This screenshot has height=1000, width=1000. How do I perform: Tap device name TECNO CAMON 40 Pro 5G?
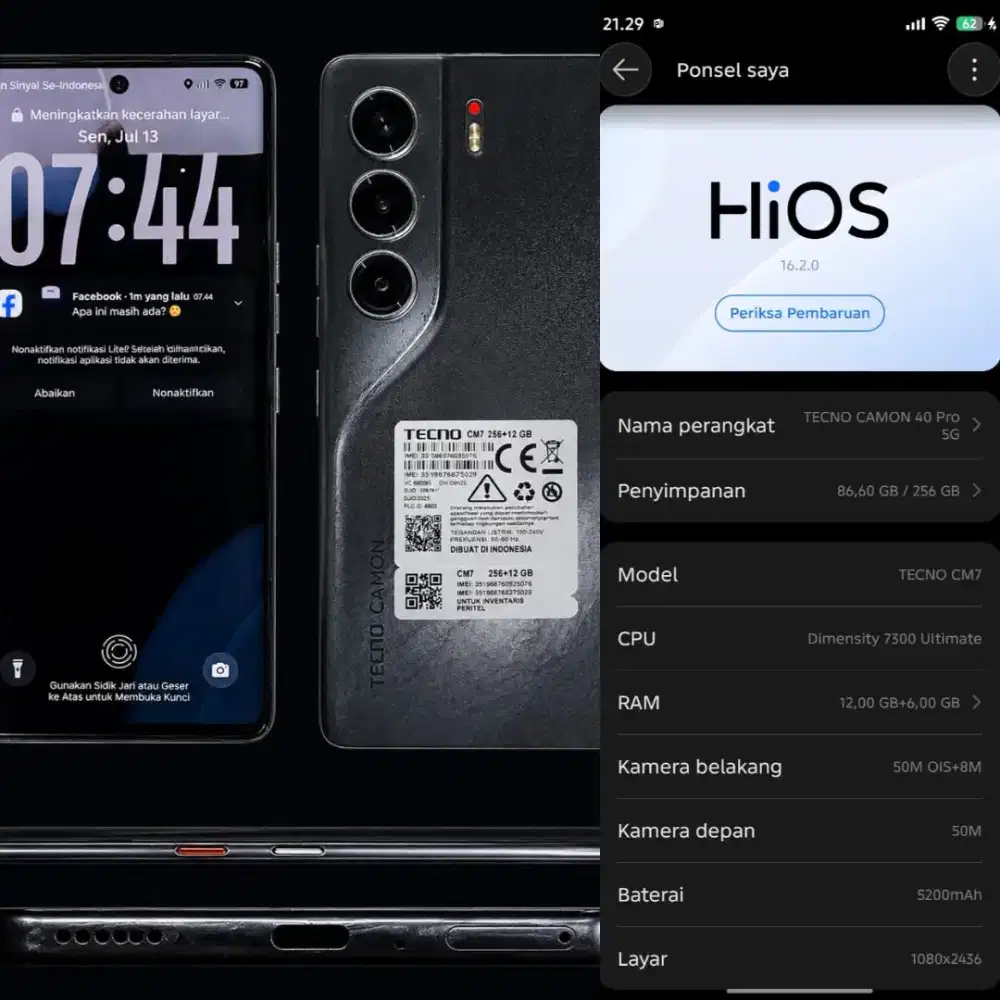point(881,425)
